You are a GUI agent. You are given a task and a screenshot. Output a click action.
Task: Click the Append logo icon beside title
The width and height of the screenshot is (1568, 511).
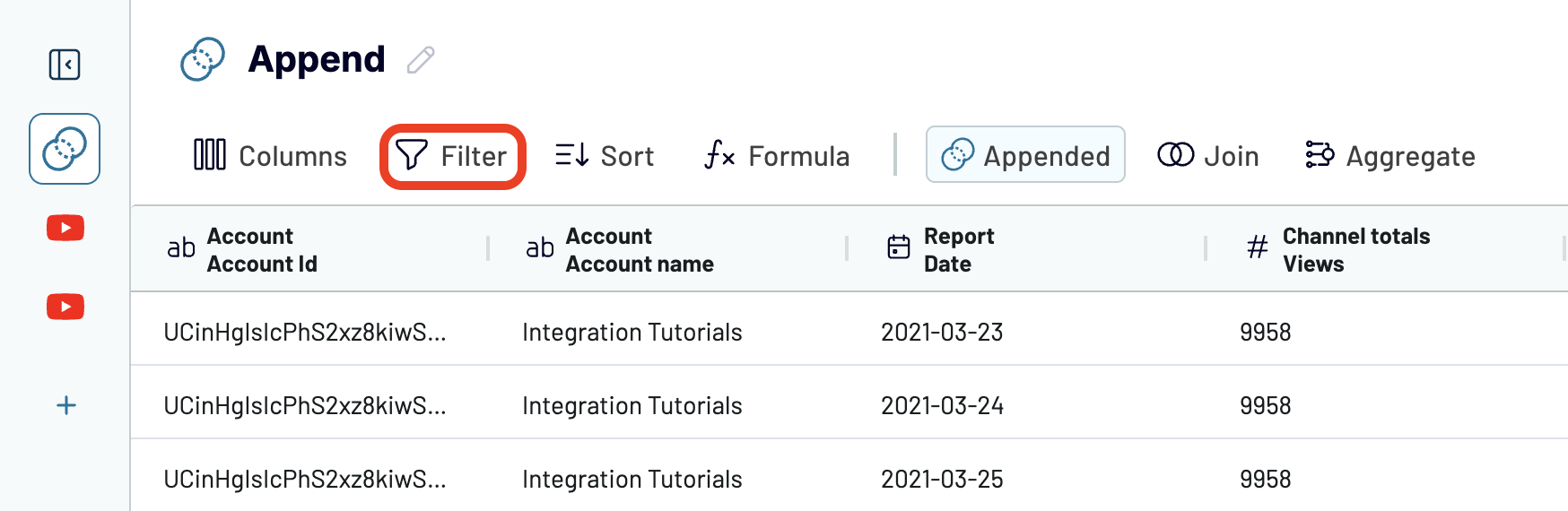click(203, 59)
